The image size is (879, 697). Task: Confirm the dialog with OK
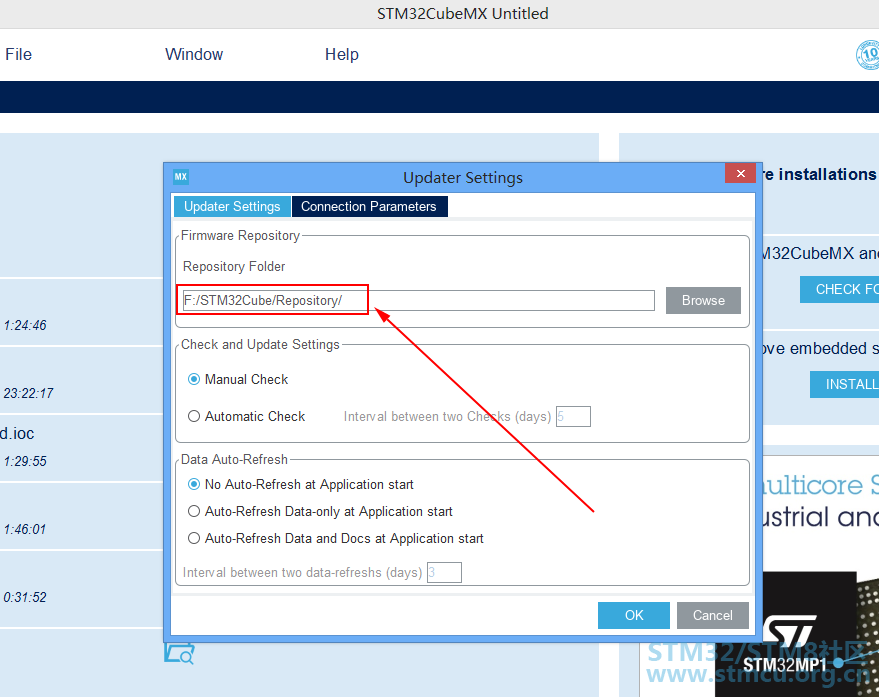tap(633, 615)
